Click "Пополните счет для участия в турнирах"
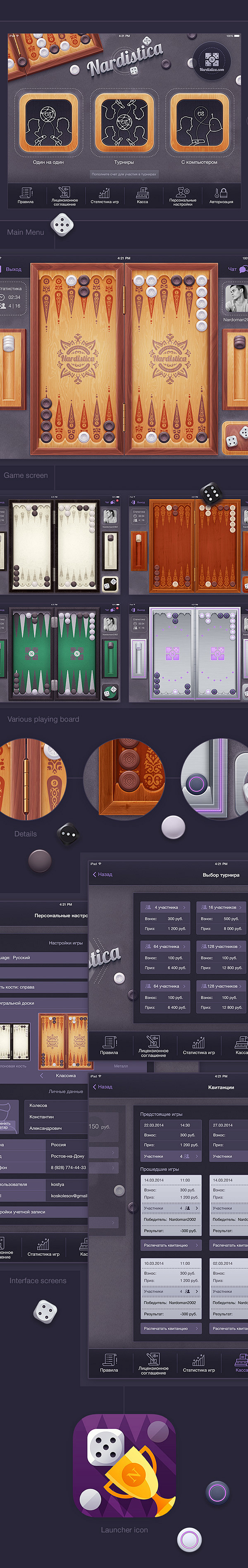Screen dimensions: 248x1568 [124, 174]
